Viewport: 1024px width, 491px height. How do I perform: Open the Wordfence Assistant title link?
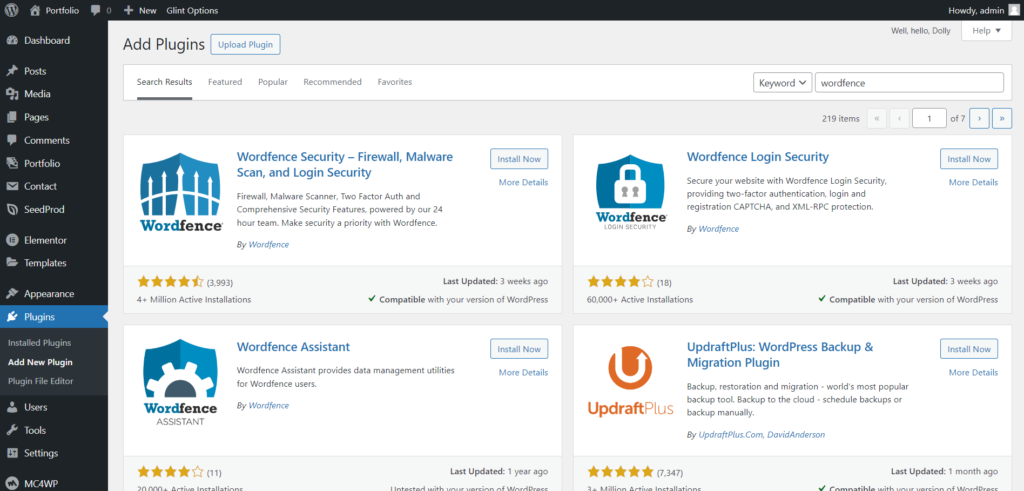[x=293, y=347]
